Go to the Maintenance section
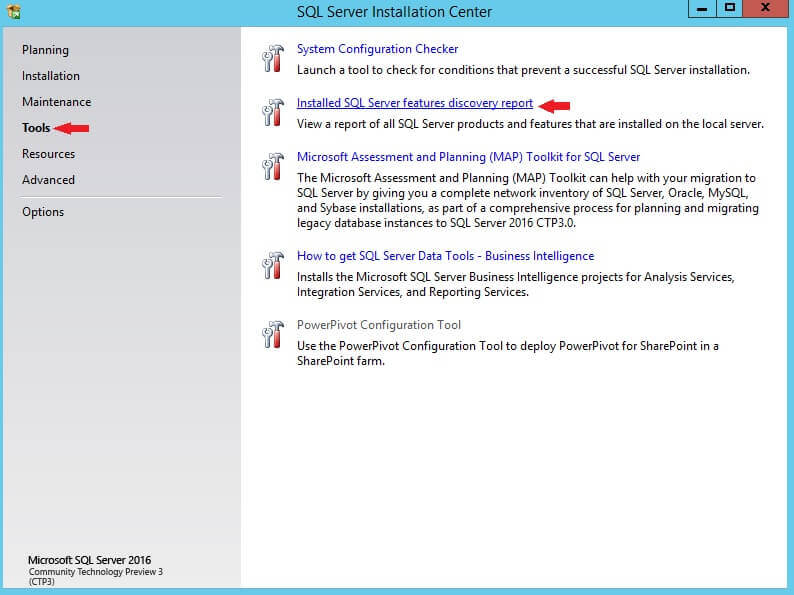This screenshot has width=794, height=595. click(56, 102)
